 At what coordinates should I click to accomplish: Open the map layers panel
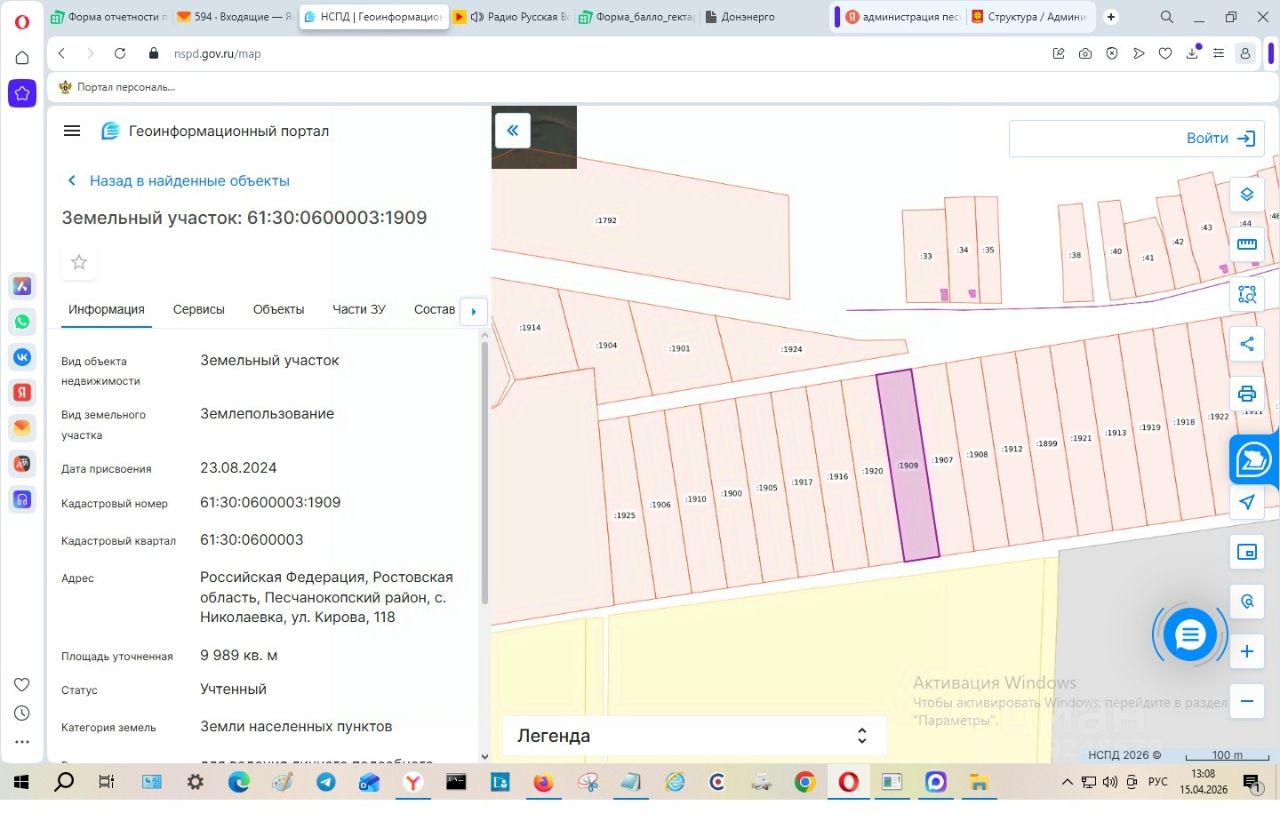tap(1246, 194)
